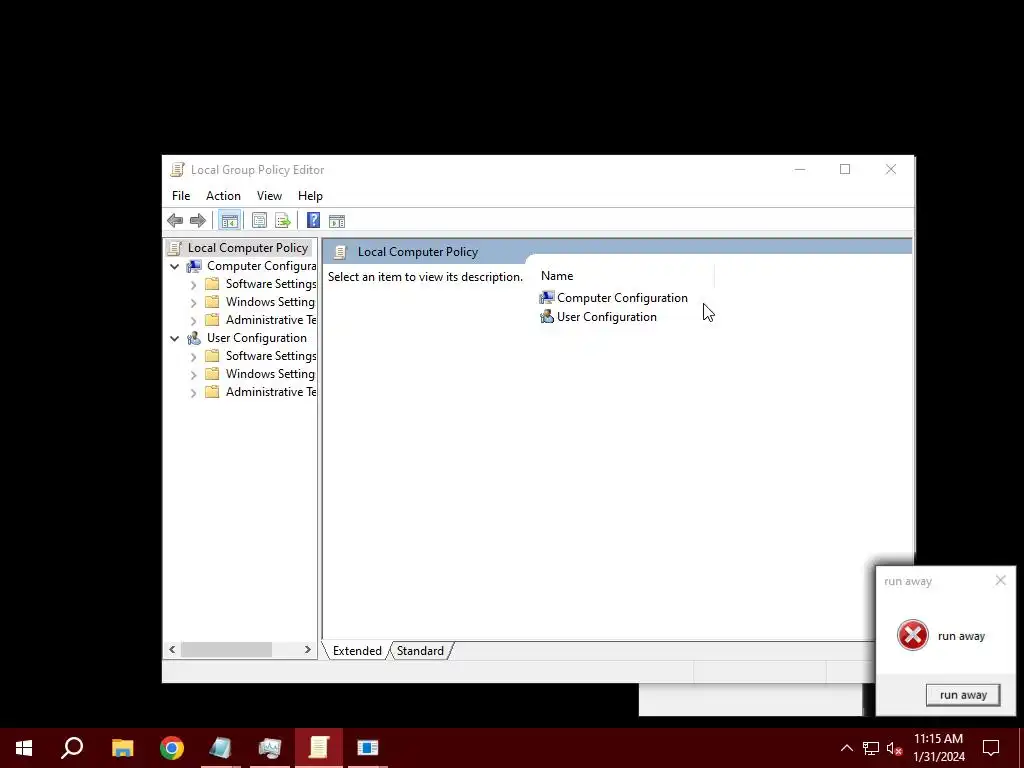Click the horizontal scrollbar thumb in tree pane
This screenshot has width=1024, height=768.
[x=227, y=650]
